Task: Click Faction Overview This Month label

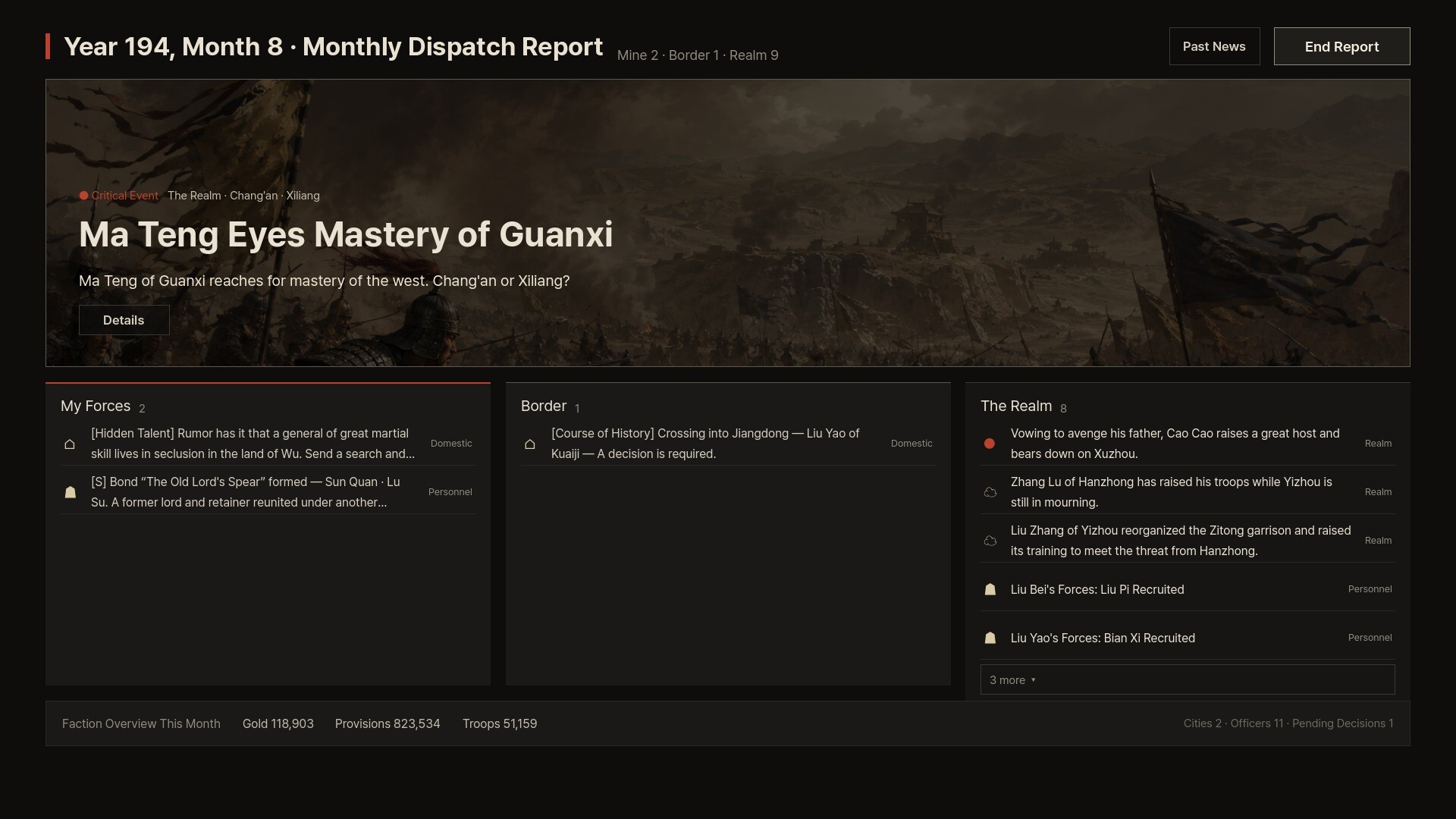Action: click(x=141, y=723)
